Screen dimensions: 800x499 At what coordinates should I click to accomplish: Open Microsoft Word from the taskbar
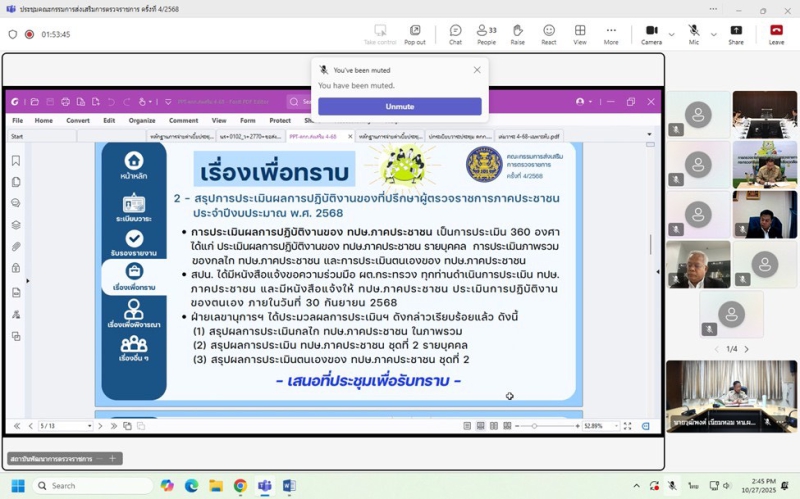click(x=289, y=486)
